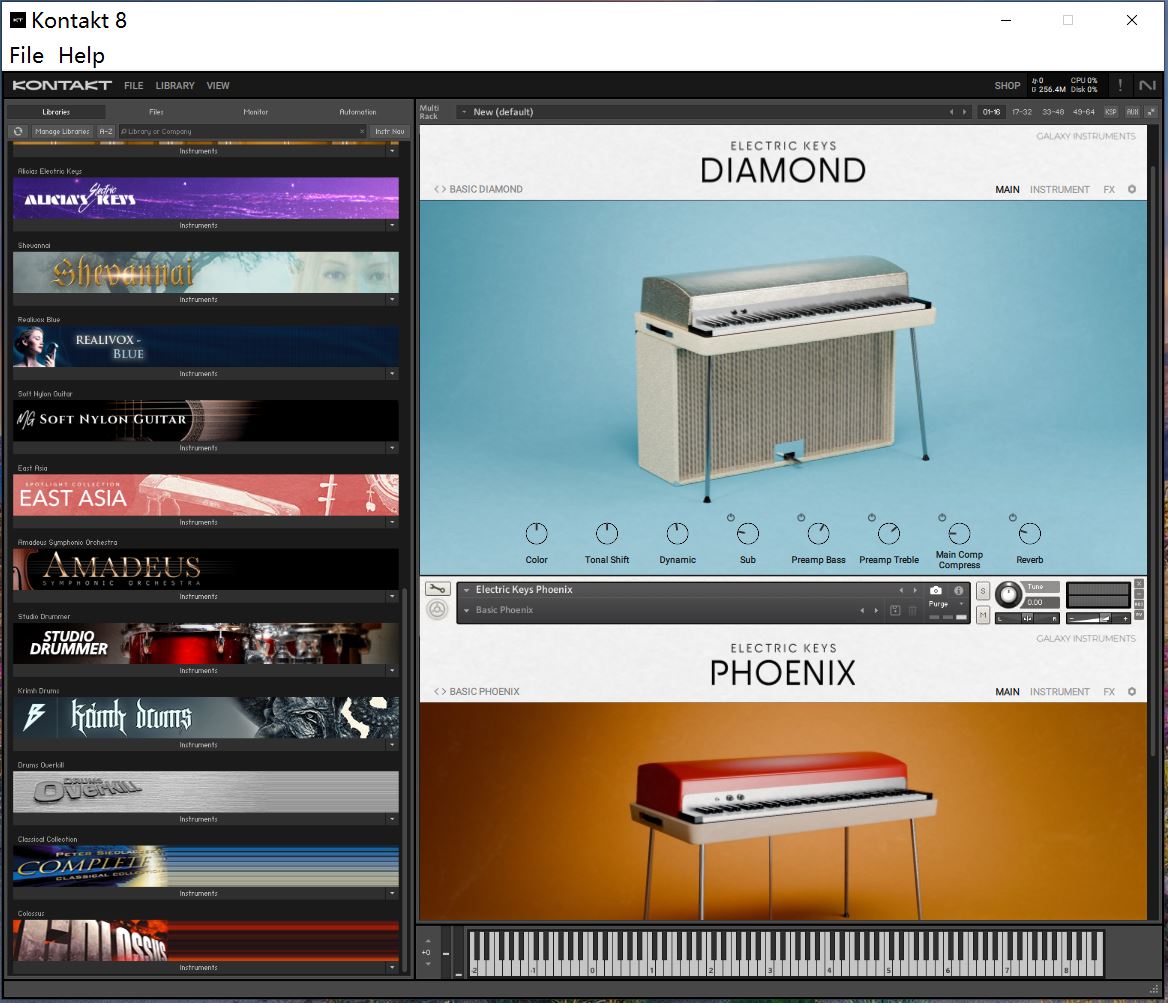Click the exclamation warning icon
Viewport: 1168px width, 1003px height.
coord(1120,85)
